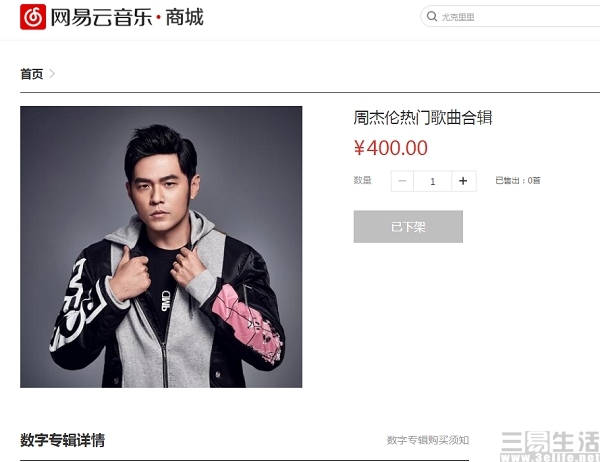Click the breadcrumb chevron after 首页

(52, 73)
